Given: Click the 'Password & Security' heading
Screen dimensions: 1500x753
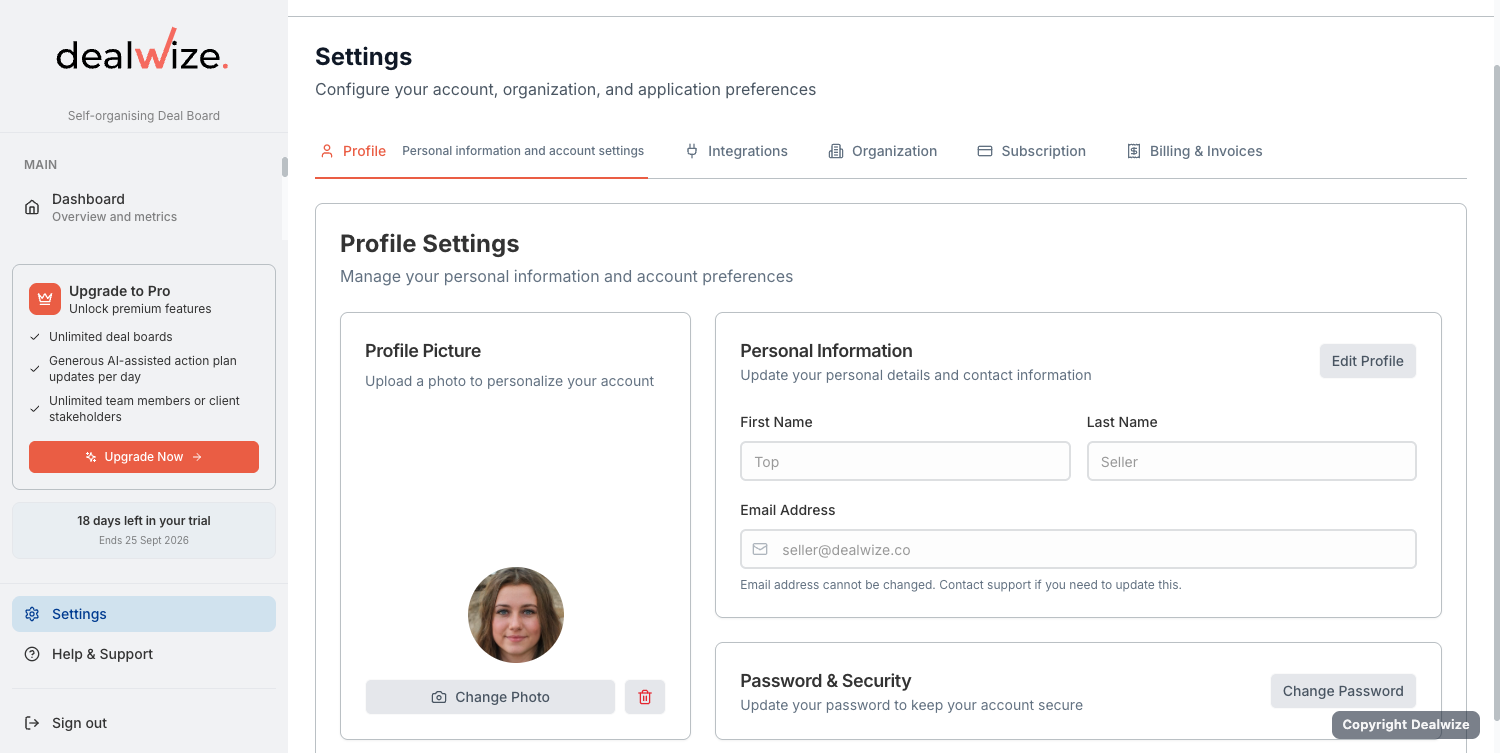Looking at the screenshot, I should pos(826,681).
